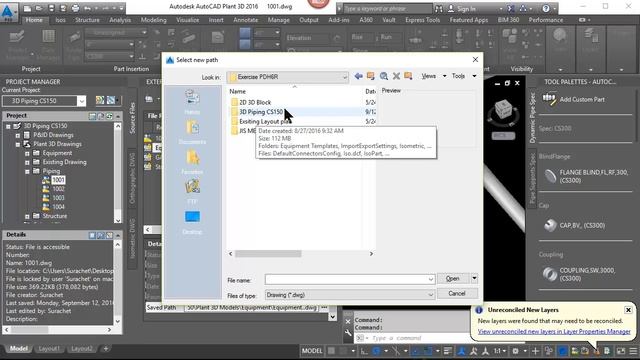The height and width of the screenshot is (360, 640).
Task: Close the Unreconciled New Layers balloon
Action: 628,310
